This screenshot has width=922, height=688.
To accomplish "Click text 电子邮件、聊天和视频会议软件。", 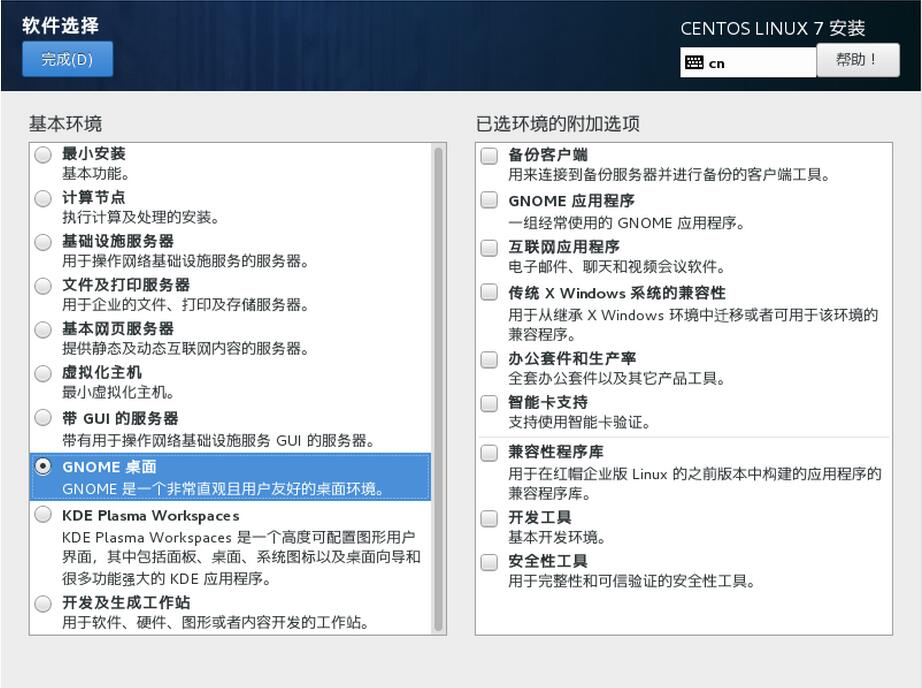I will pyautogui.click(x=617, y=267).
